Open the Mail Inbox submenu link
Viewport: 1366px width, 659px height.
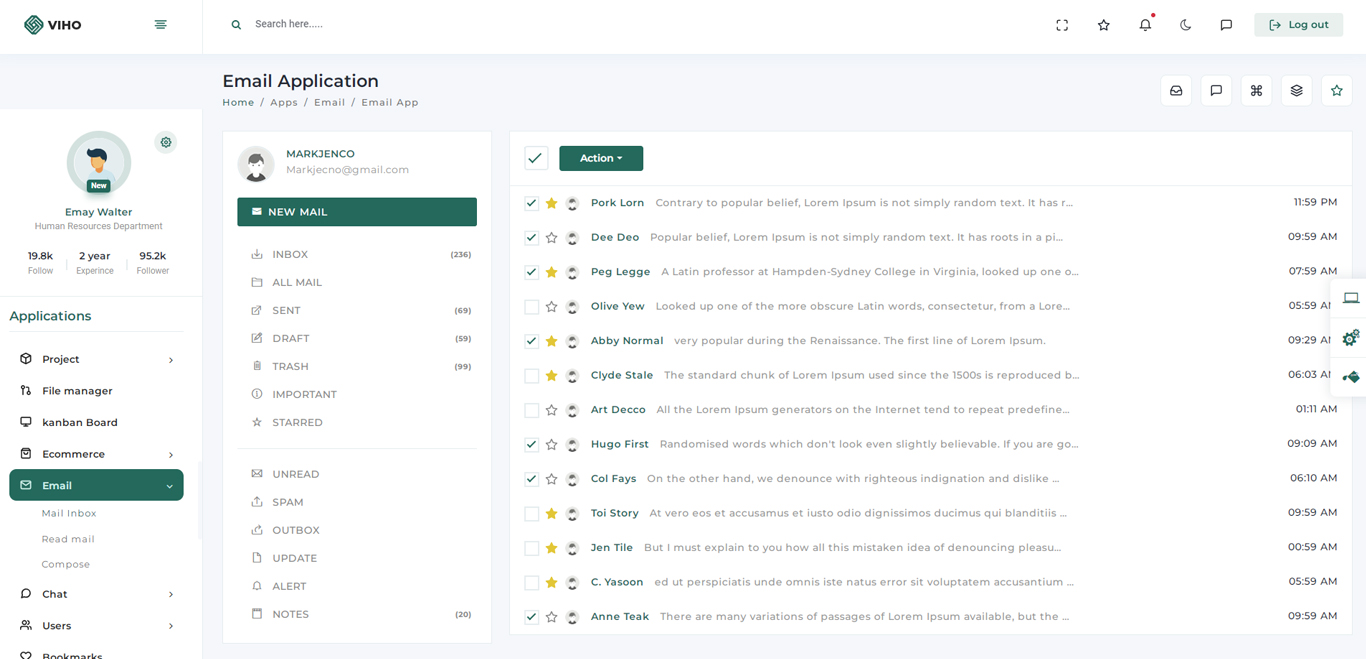(x=69, y=513)
